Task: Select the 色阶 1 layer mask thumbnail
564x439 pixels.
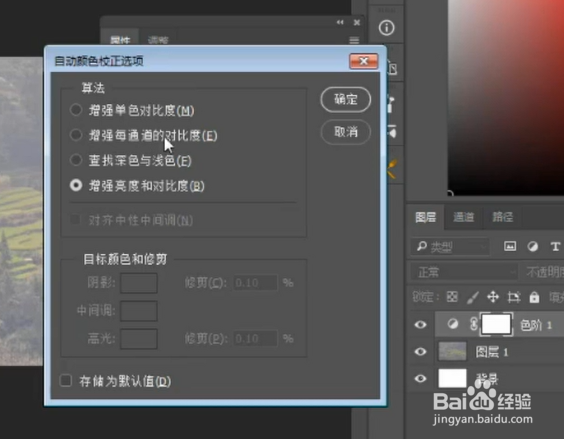Action: tap(496, 324)
